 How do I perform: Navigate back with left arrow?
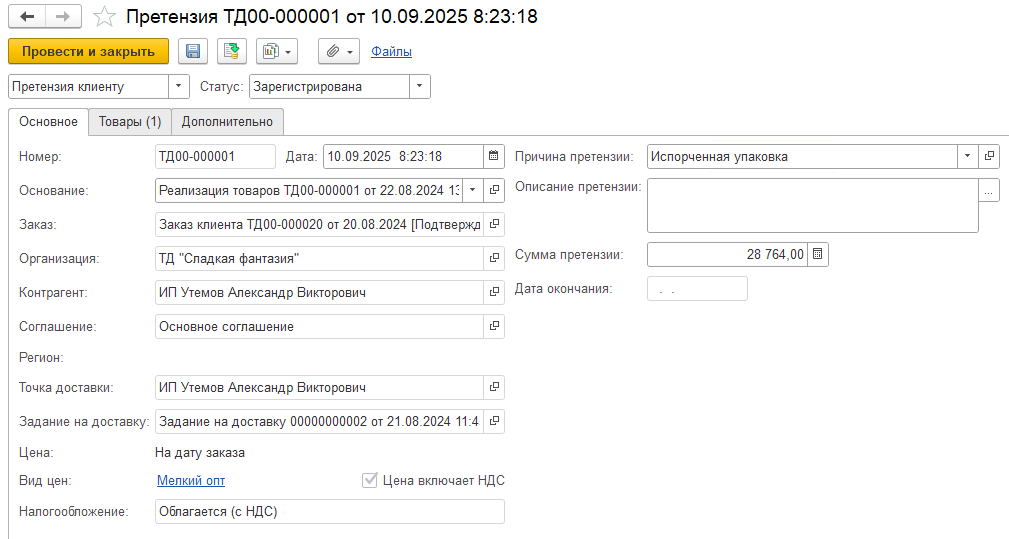tap(27, 17)
